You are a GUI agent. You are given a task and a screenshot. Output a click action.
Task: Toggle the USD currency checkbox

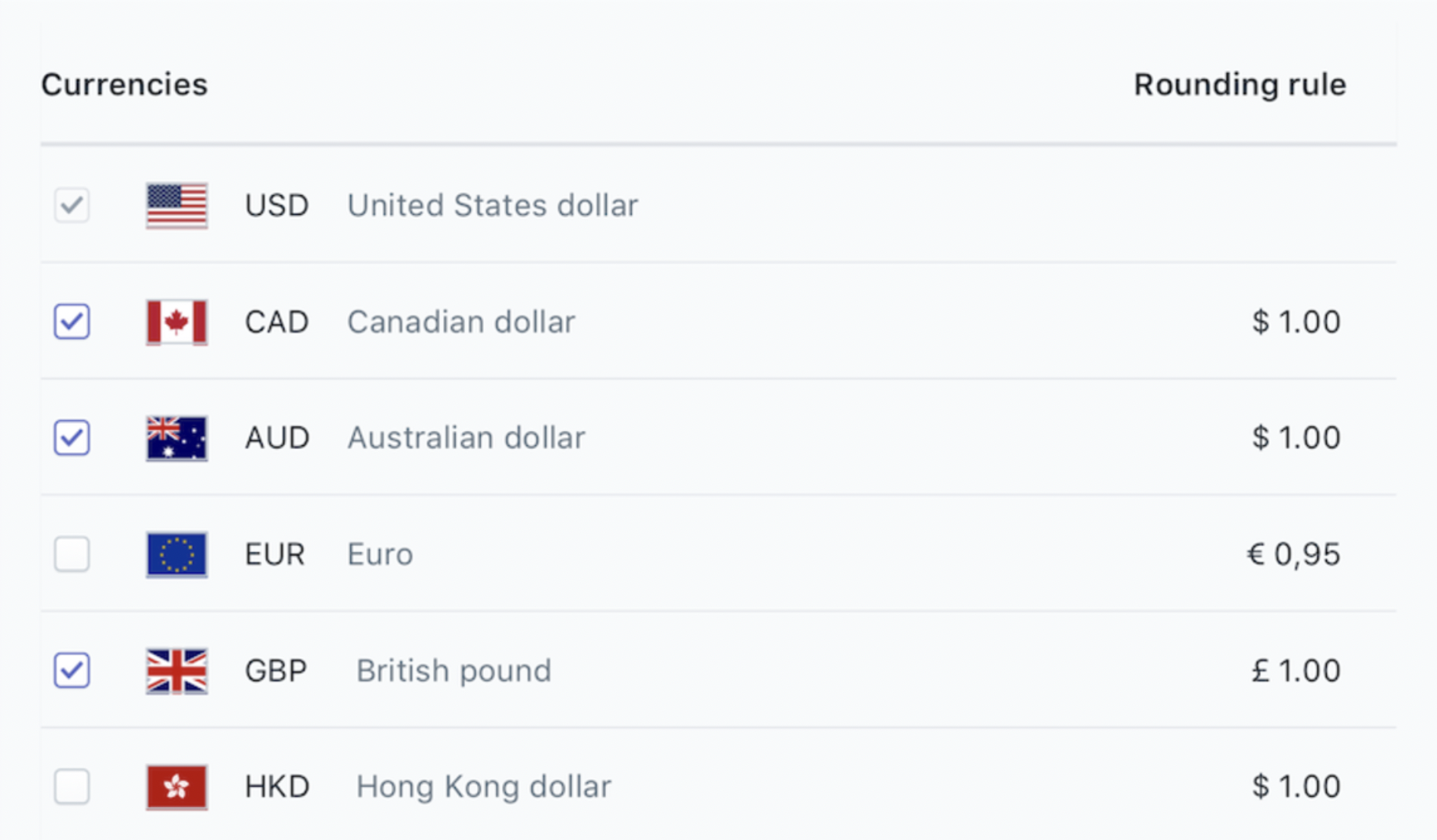point(72,205)
